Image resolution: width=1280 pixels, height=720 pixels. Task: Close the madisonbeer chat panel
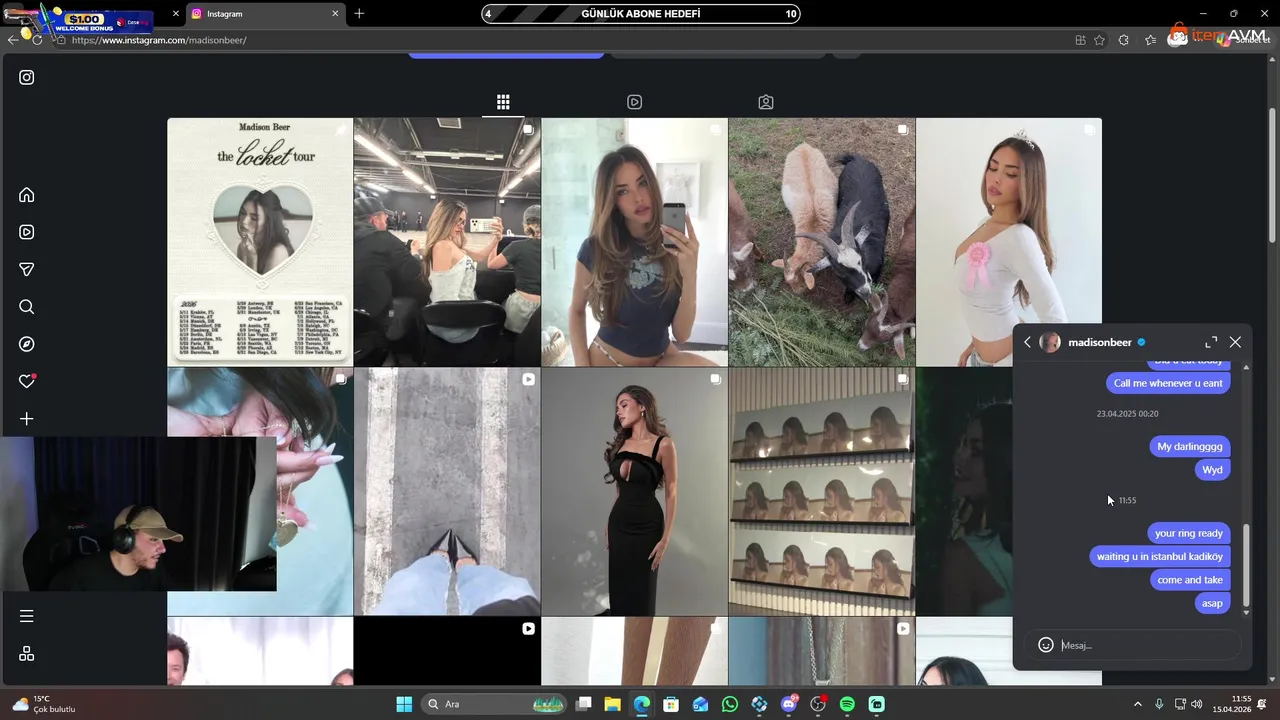[1235, 342]
